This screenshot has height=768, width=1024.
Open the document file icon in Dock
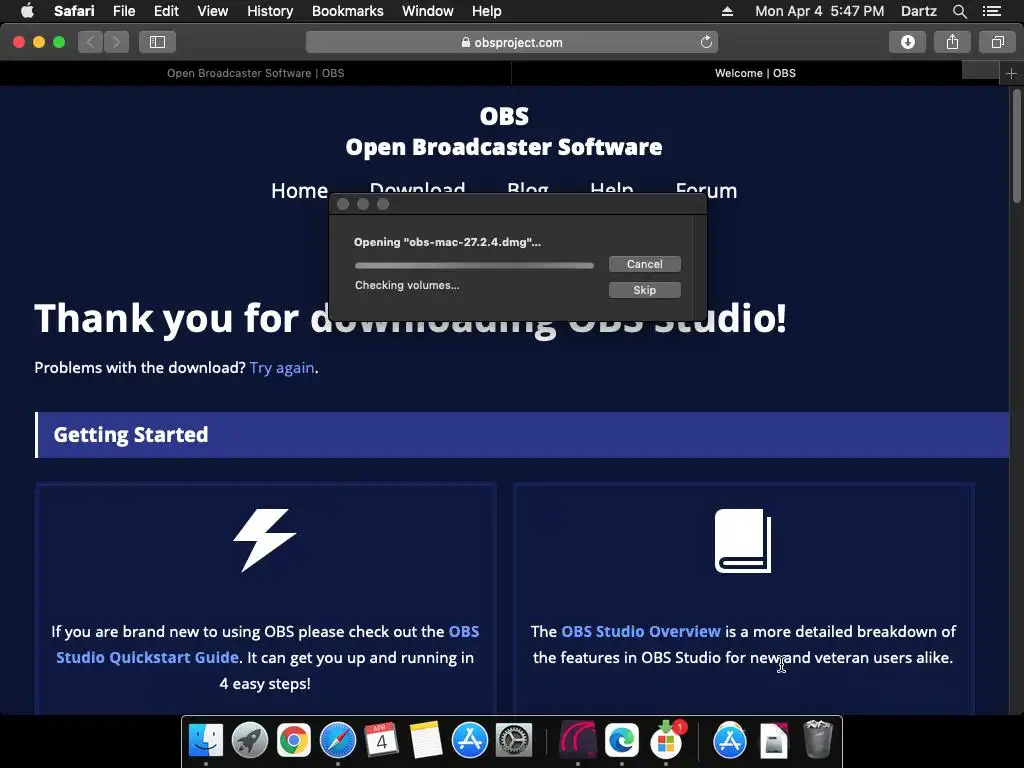pyautogui.click(x=774, y=740)
